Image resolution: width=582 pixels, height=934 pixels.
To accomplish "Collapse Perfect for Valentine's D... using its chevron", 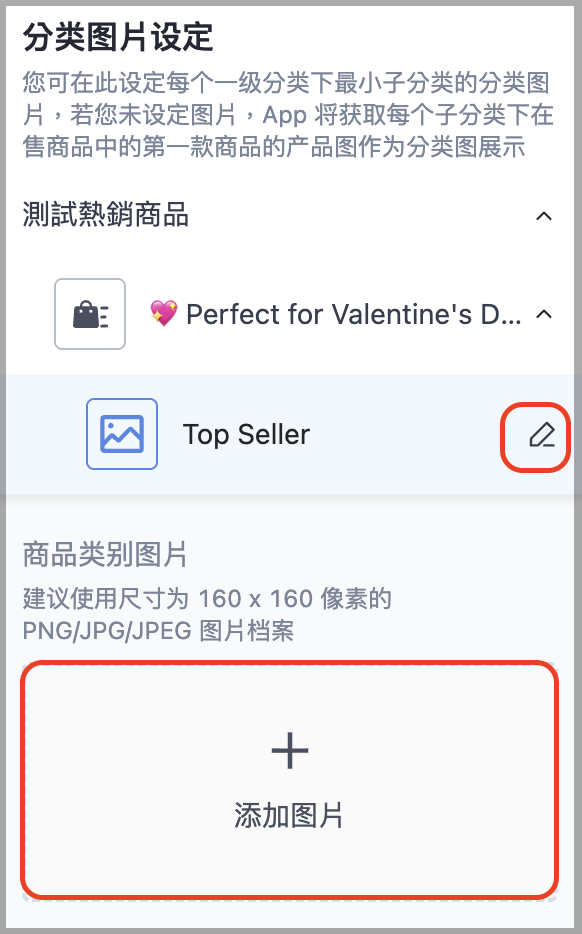I will tap(543, 314).
